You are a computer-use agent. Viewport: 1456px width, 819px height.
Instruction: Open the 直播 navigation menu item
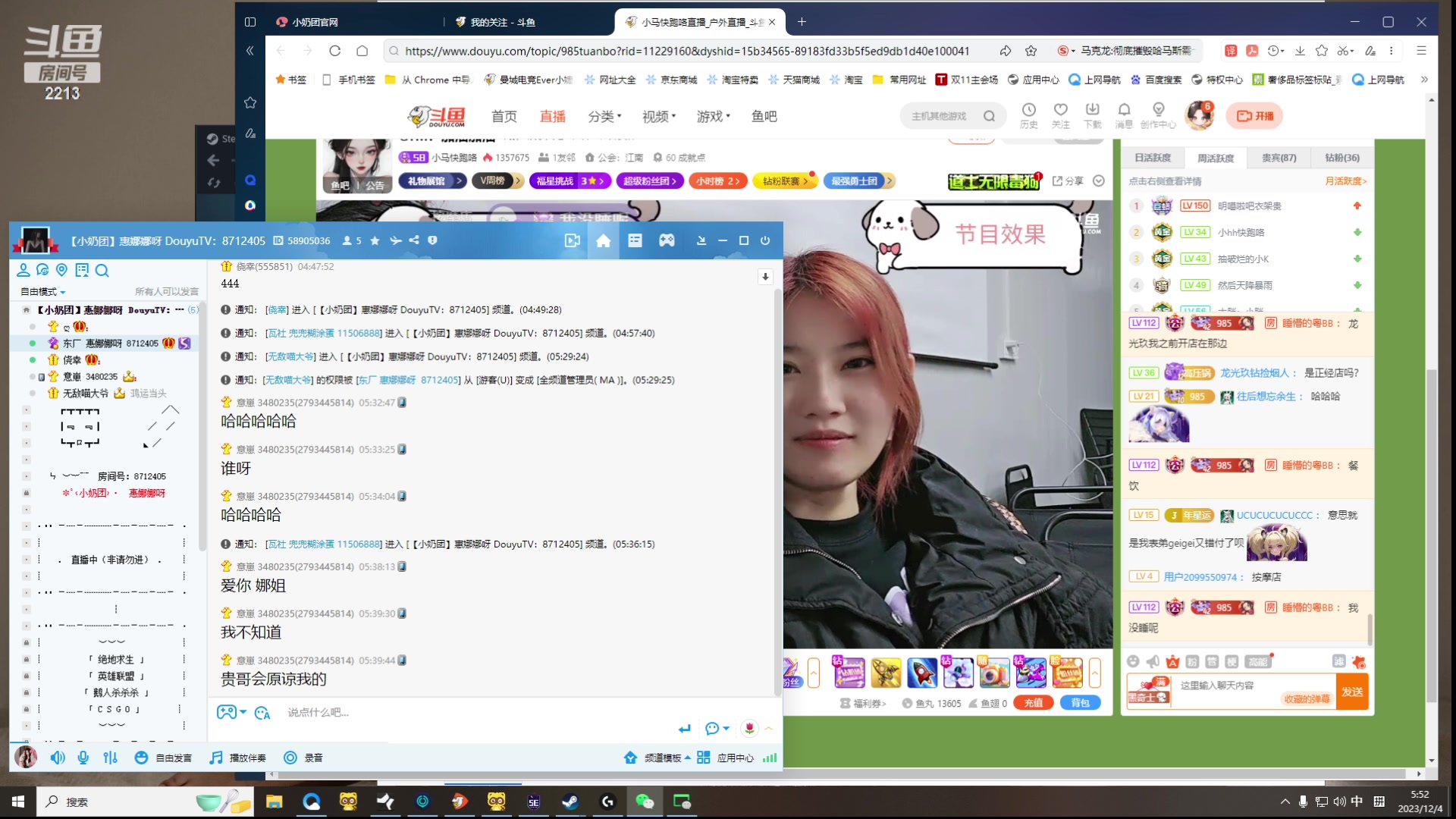pos(552,116)
